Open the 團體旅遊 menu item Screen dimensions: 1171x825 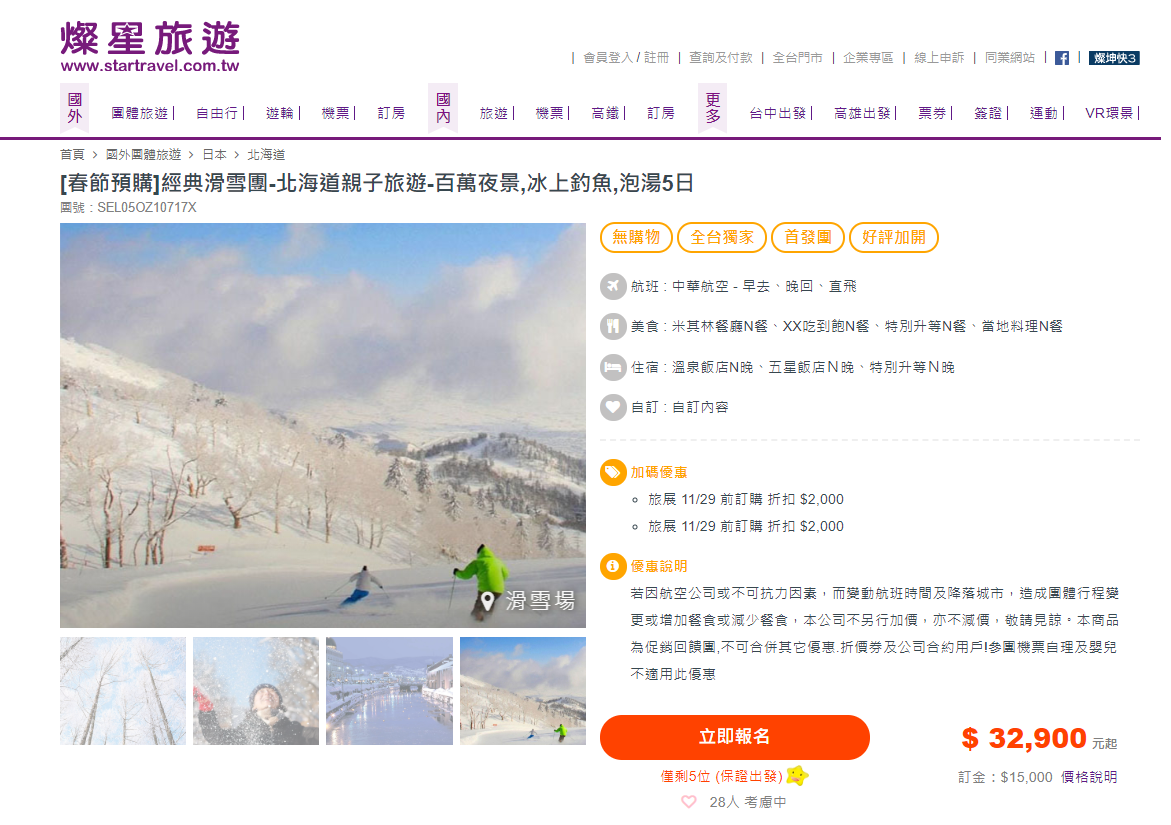[x=140, y=113]
